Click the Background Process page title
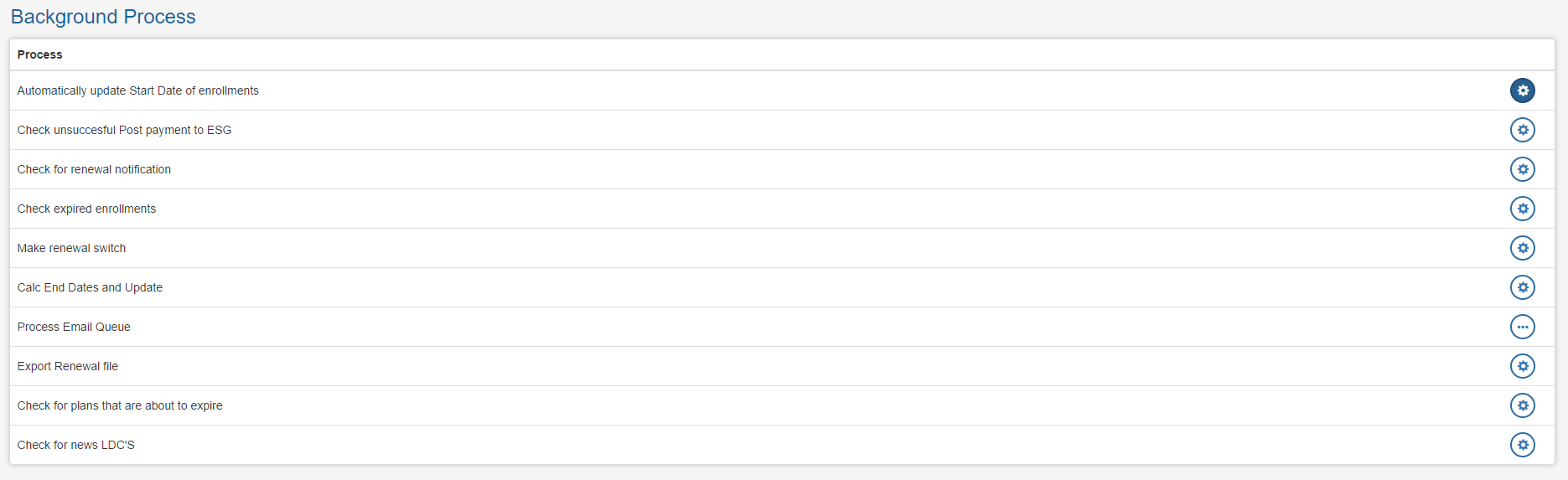 tap(103, 17)
